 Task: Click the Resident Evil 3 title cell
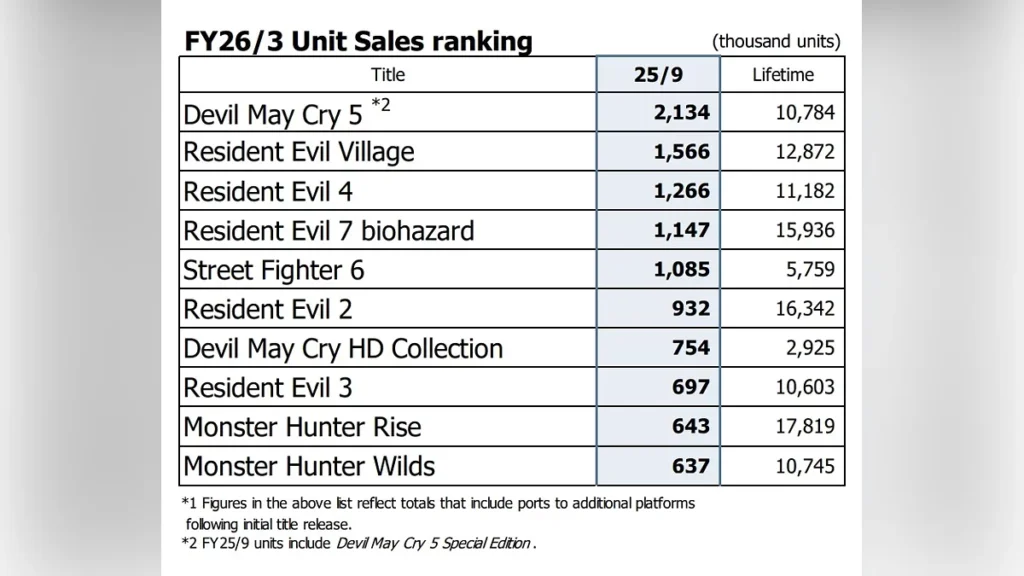[268, 387]
